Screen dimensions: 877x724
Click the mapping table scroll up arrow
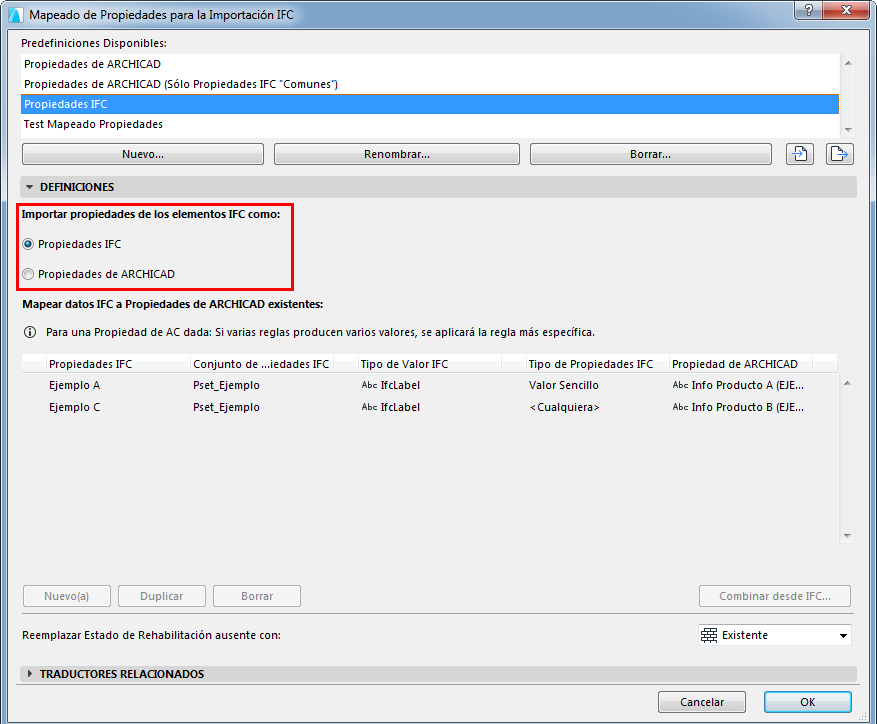point(847,383)
